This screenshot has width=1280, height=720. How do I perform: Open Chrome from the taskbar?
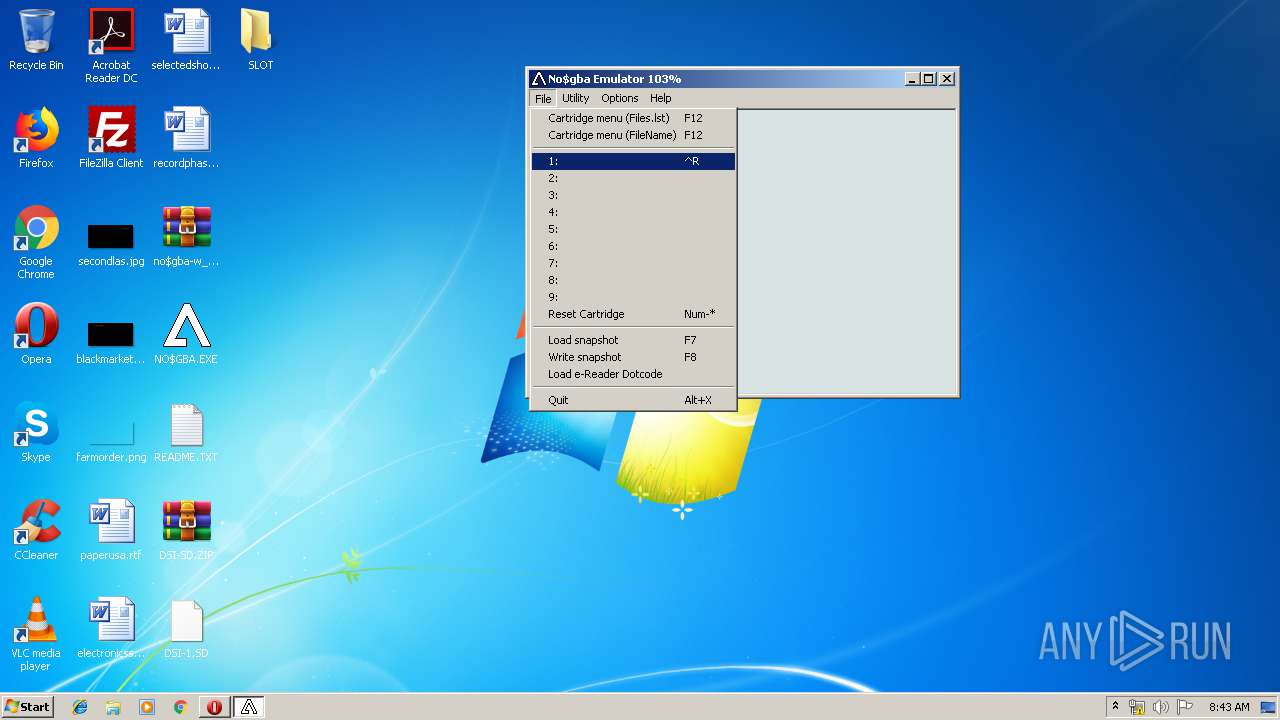pyautogui.click(x=180, y=707)
